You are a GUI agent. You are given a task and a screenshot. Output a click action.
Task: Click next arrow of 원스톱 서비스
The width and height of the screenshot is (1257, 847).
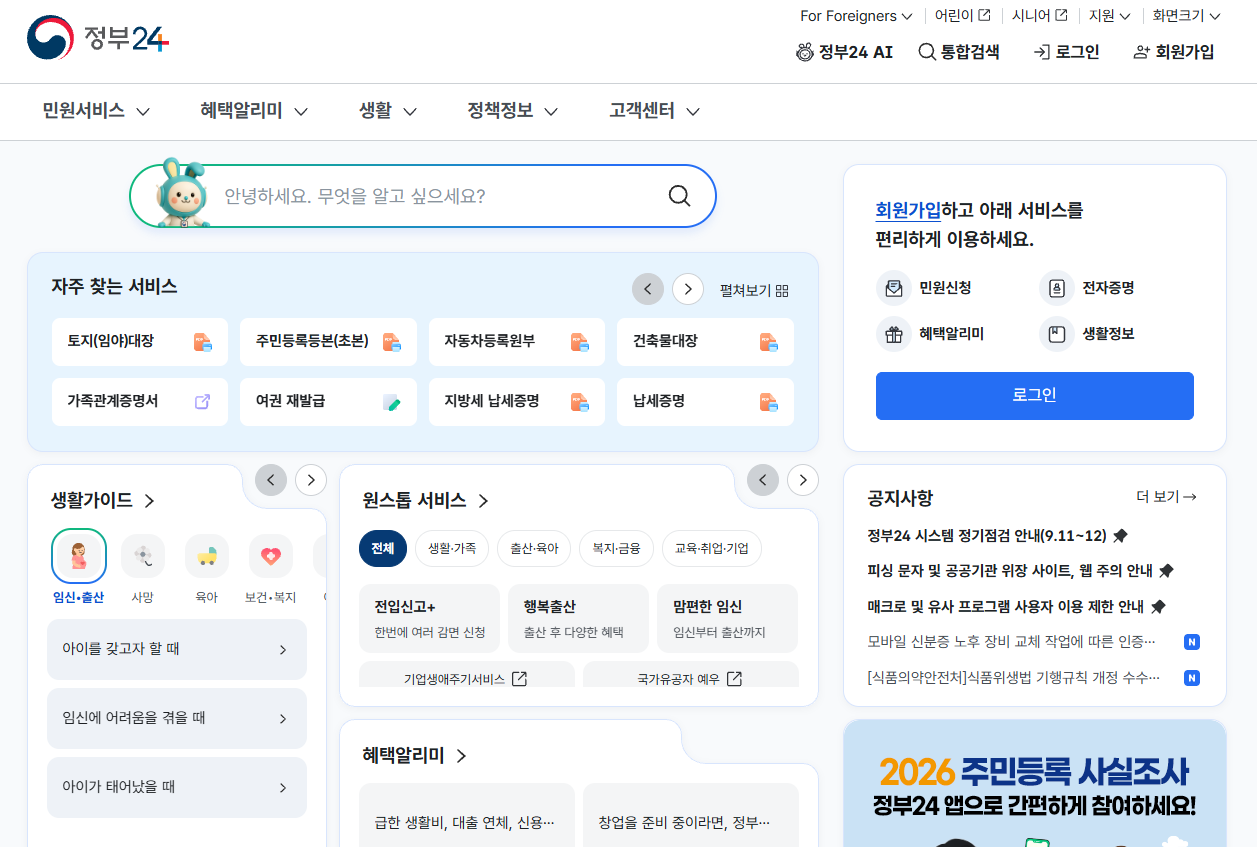click(x=803, y=480)
